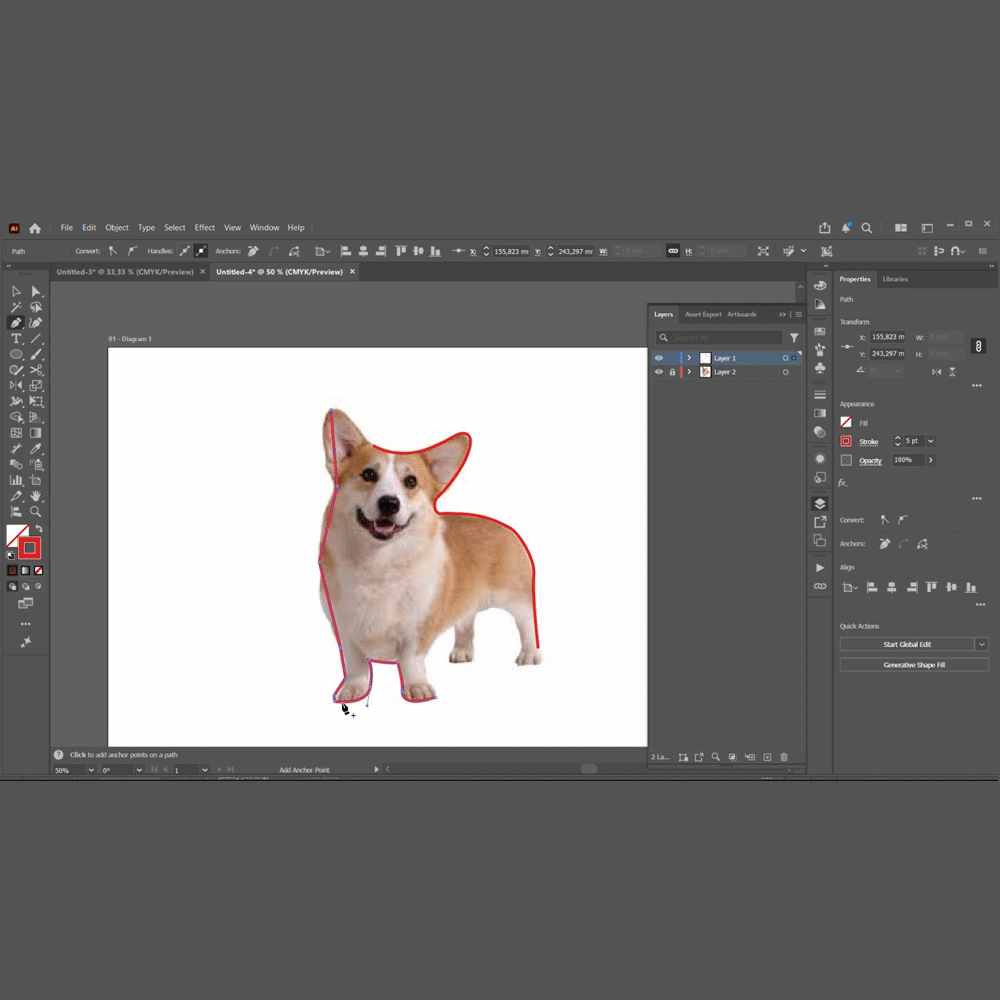The image size is (1000, 1000).
Task: Select the Pen tool
Action: 16,323
